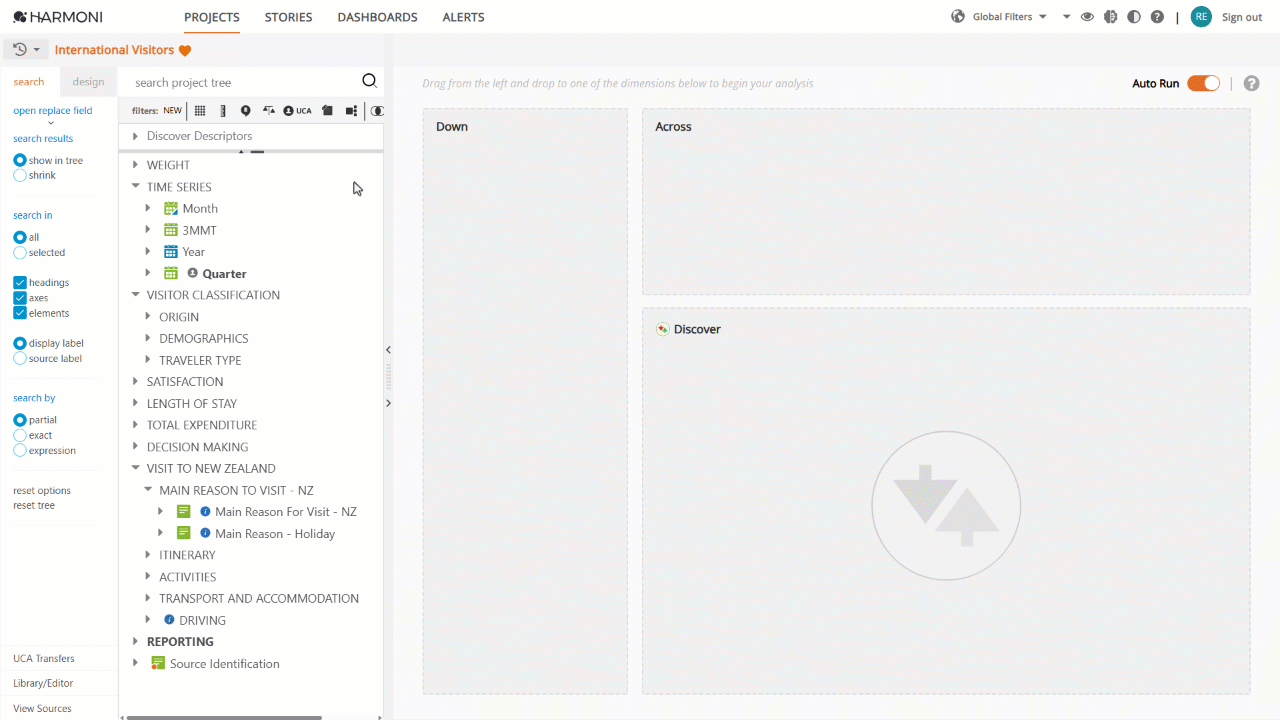Click the overlapping circles filter icon

[377, 111]
